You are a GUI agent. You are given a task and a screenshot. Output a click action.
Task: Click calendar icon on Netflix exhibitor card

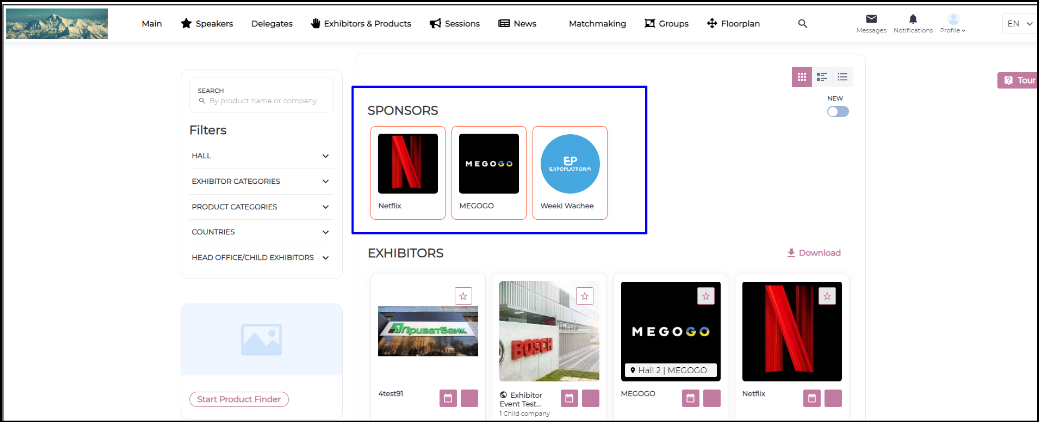[812, 398]
